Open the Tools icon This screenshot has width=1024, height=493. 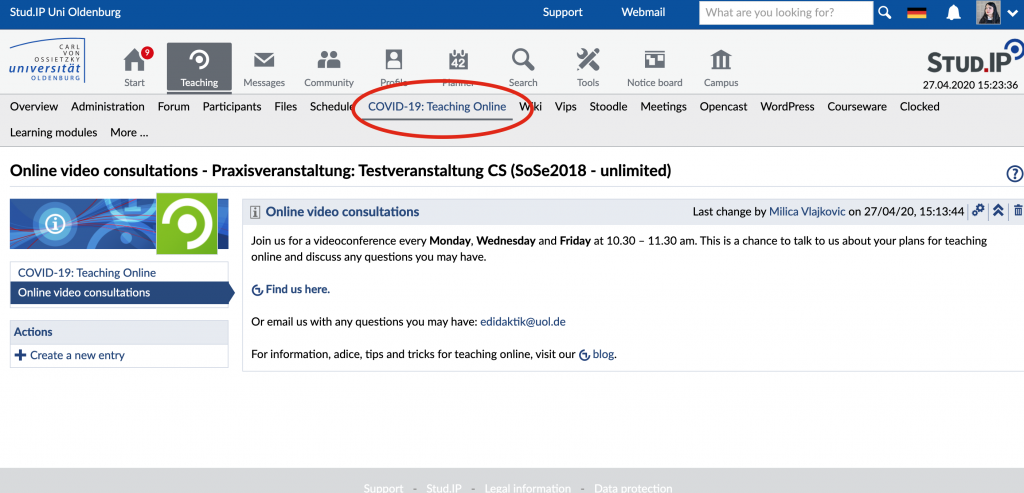pyautogui.click(x=588, y=61)
